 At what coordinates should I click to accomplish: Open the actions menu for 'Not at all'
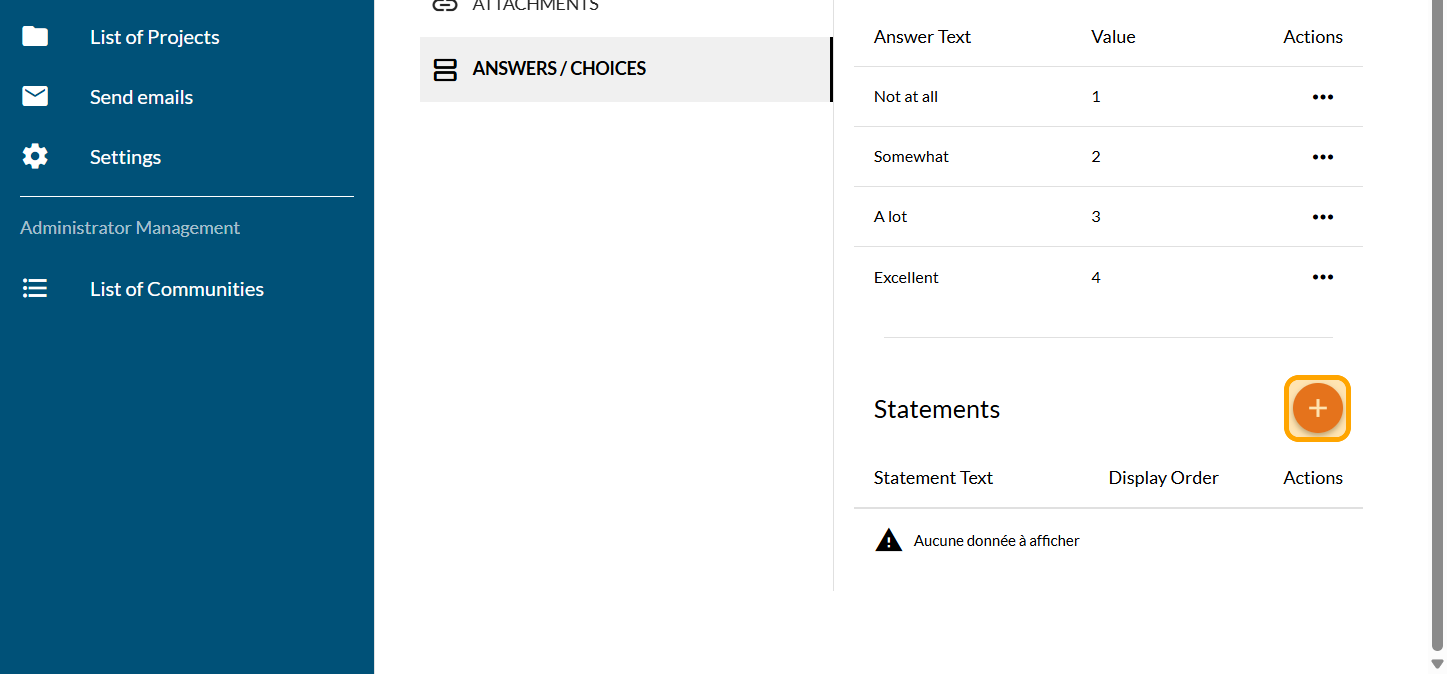(x=1322, y=97)
